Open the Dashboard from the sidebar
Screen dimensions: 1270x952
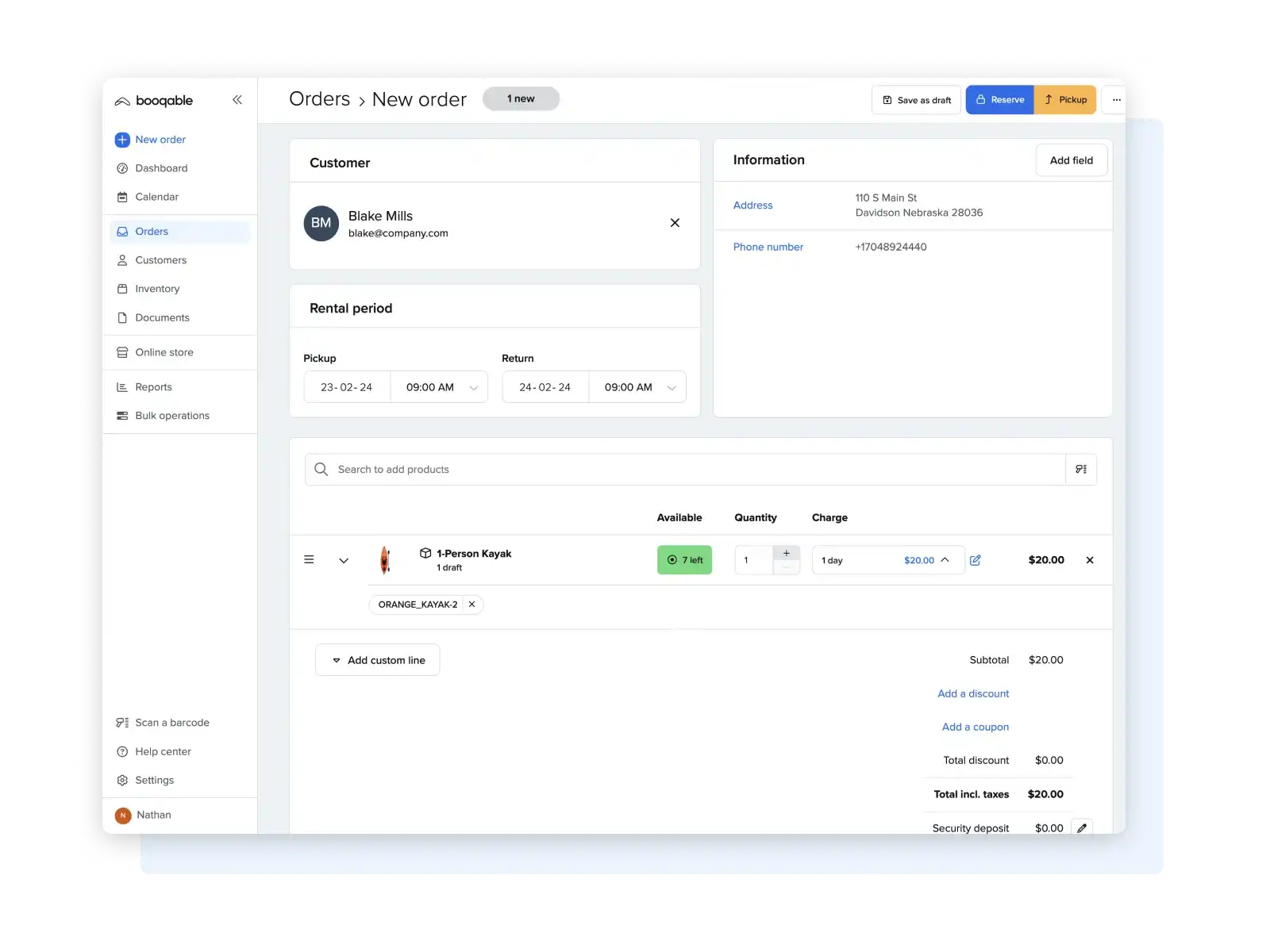(161, 167)
